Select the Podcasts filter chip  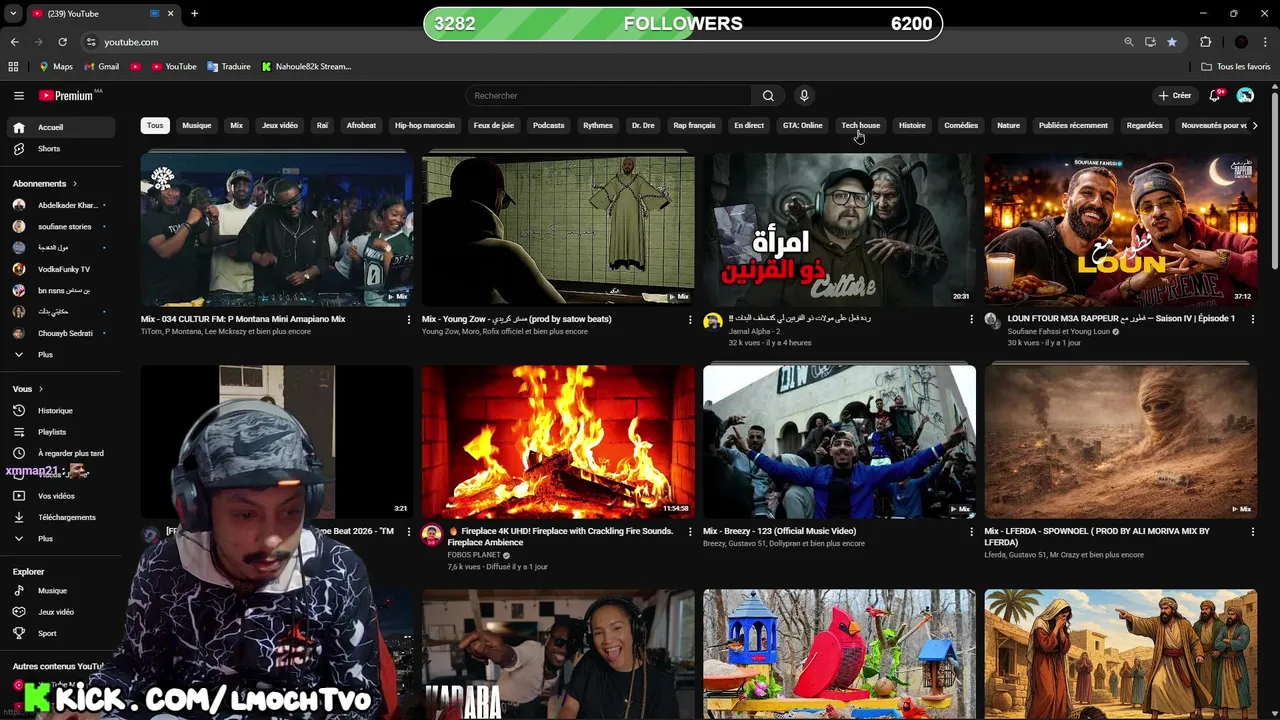(548, 126)
